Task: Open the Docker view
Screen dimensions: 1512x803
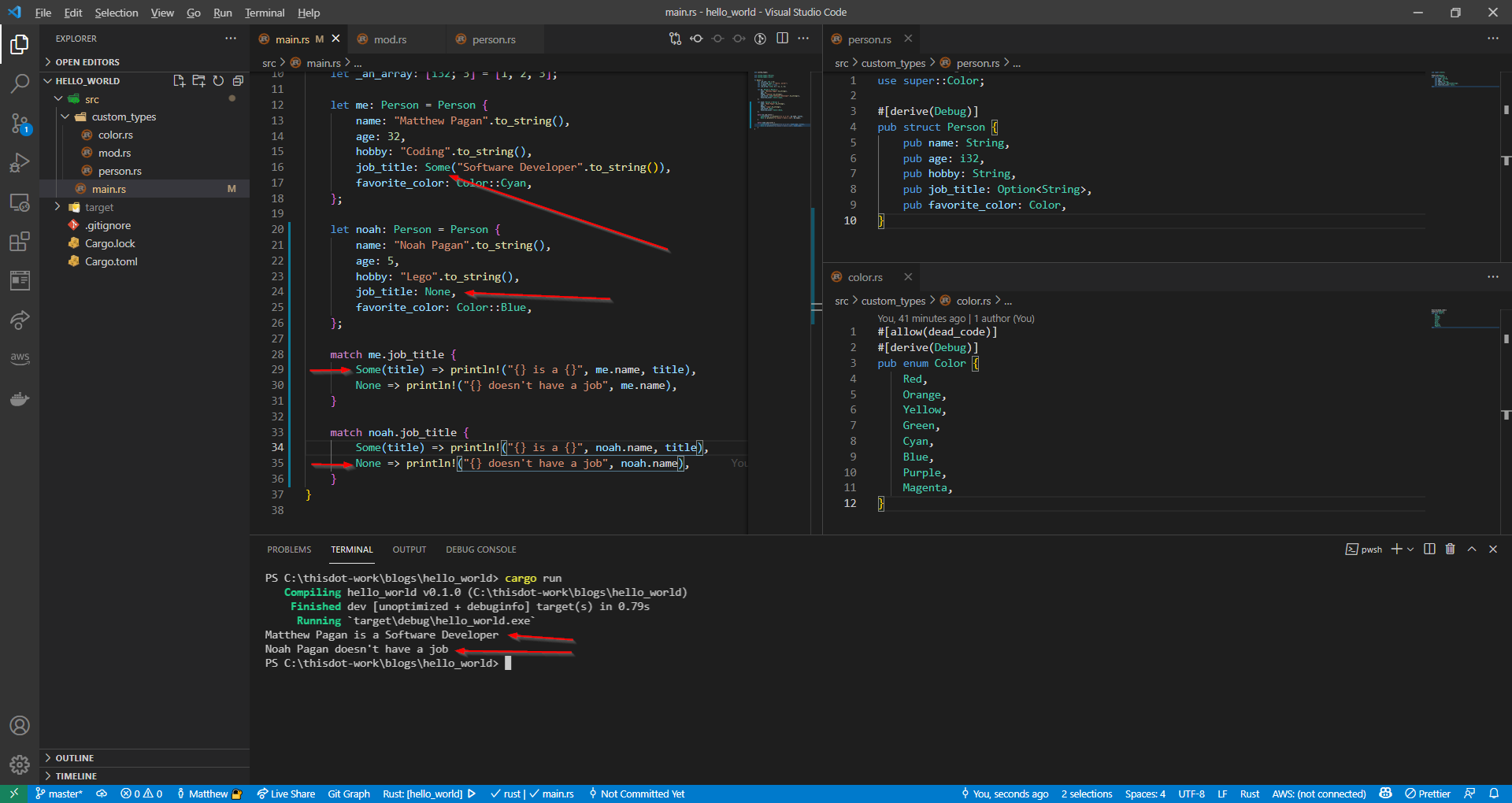Action: click(x=20, y=398)
